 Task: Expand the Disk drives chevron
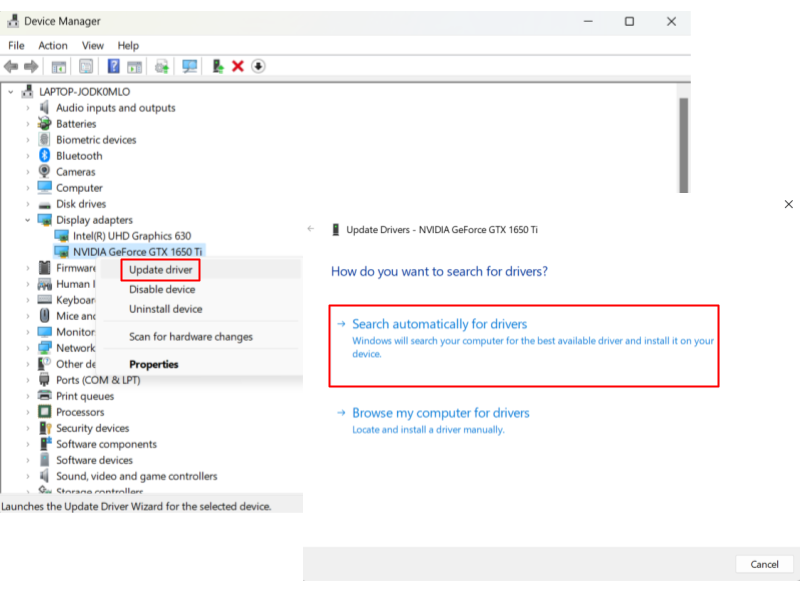point(28,204)
